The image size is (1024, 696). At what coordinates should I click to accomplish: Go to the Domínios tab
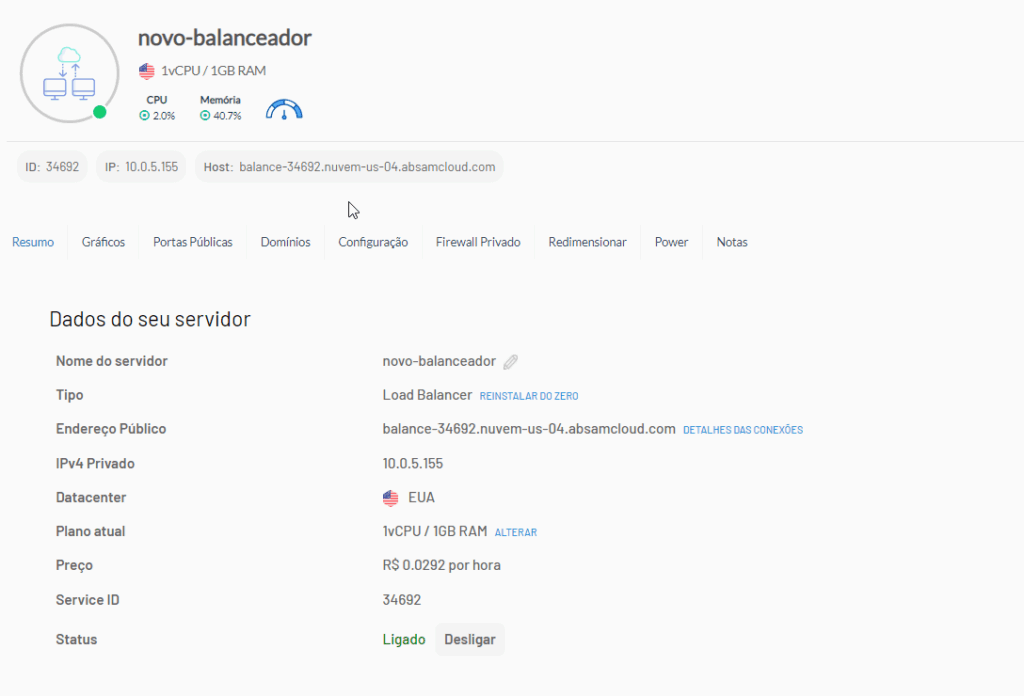[x=285, y=242]
